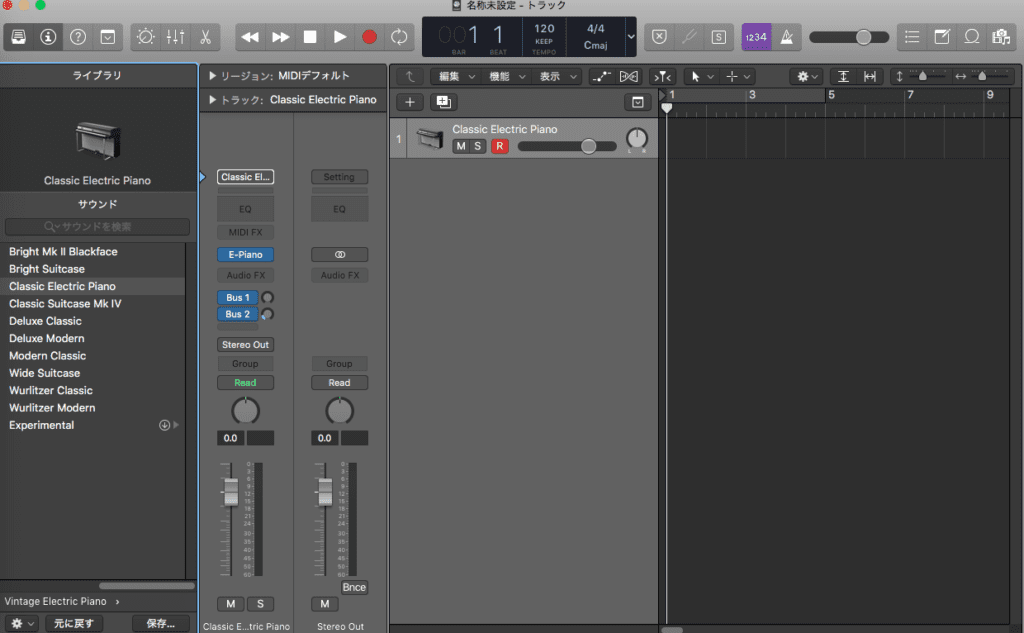Click the E-Piano instrument slot
The image size is (1024, 633).
246,255
